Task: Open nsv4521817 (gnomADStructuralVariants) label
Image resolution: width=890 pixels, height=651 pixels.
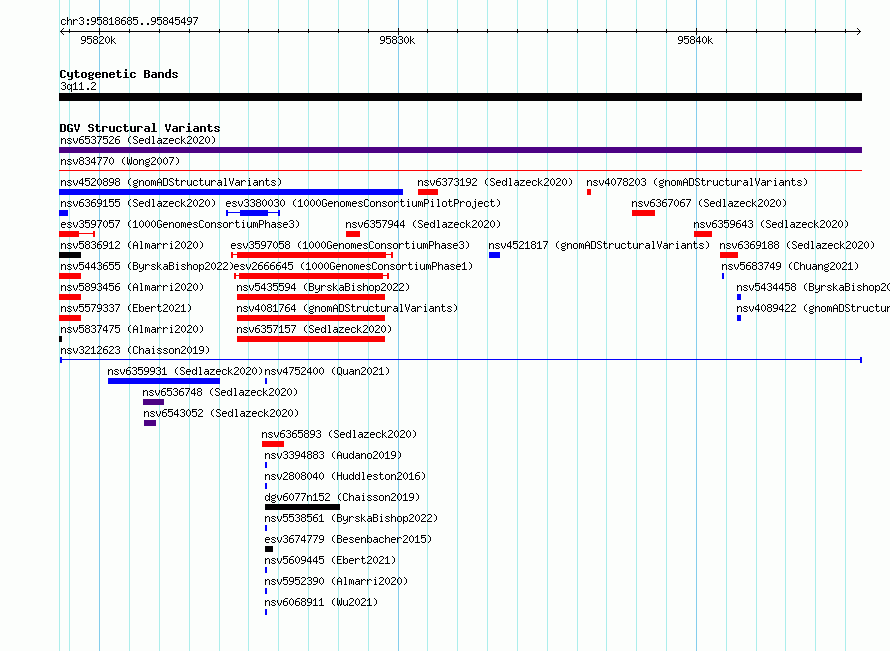Action: 599,245
